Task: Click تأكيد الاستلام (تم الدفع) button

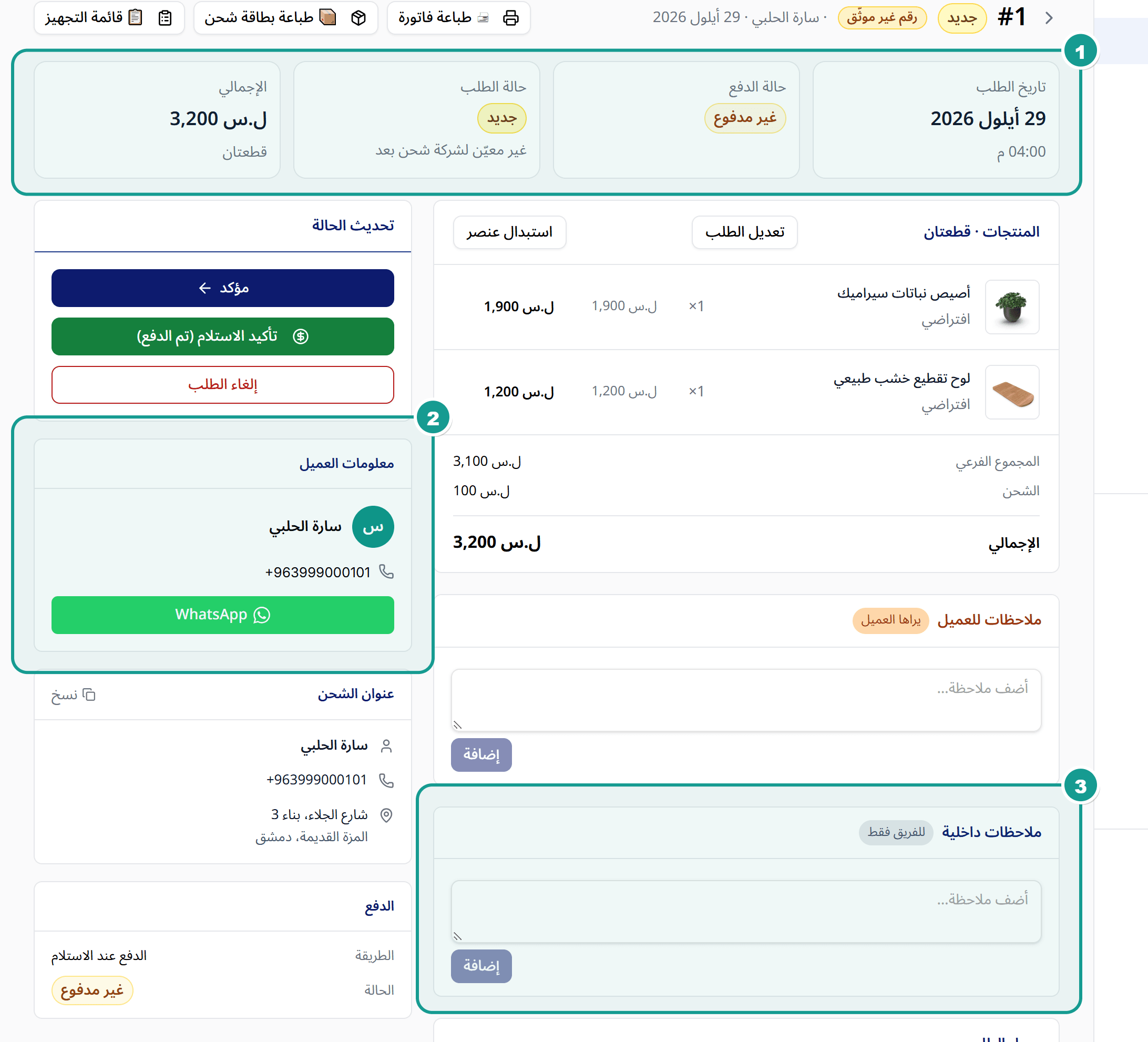Action: click(x=223, y=336)
